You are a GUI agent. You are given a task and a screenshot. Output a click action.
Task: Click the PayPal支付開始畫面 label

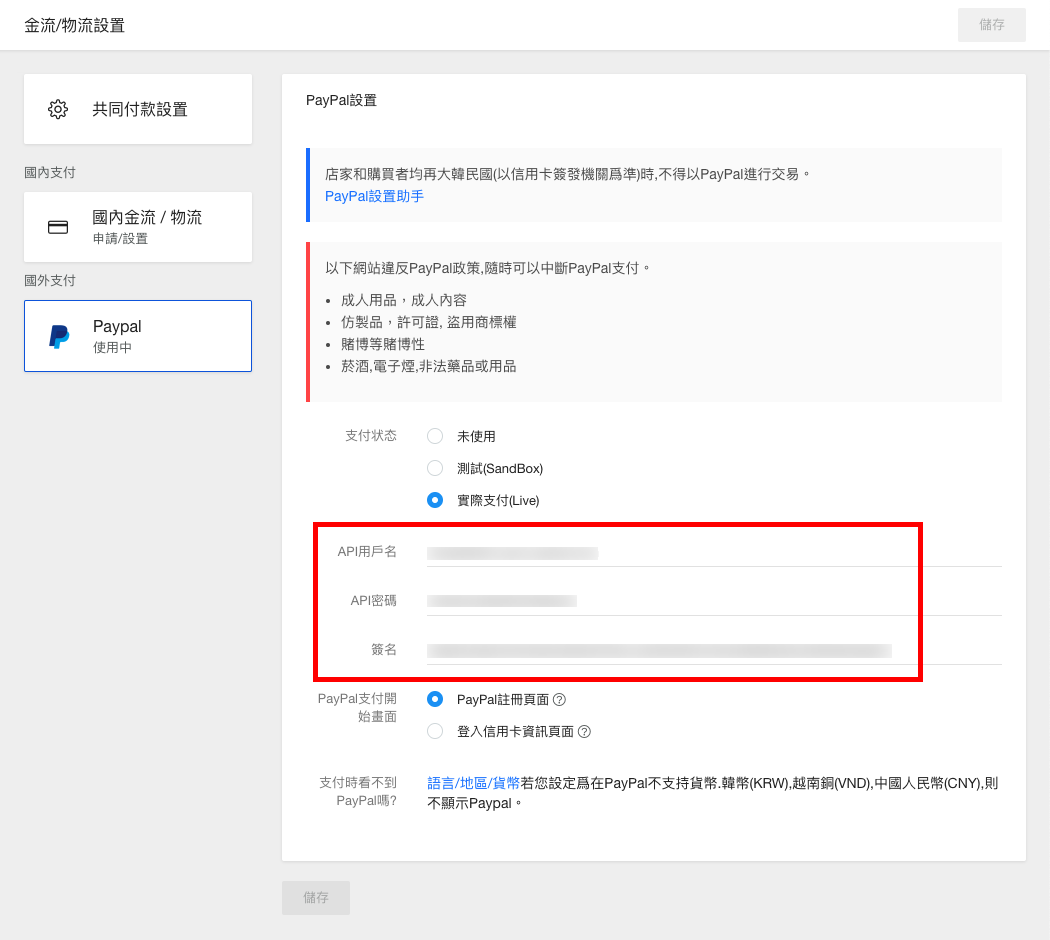click(x=357, y=708)
